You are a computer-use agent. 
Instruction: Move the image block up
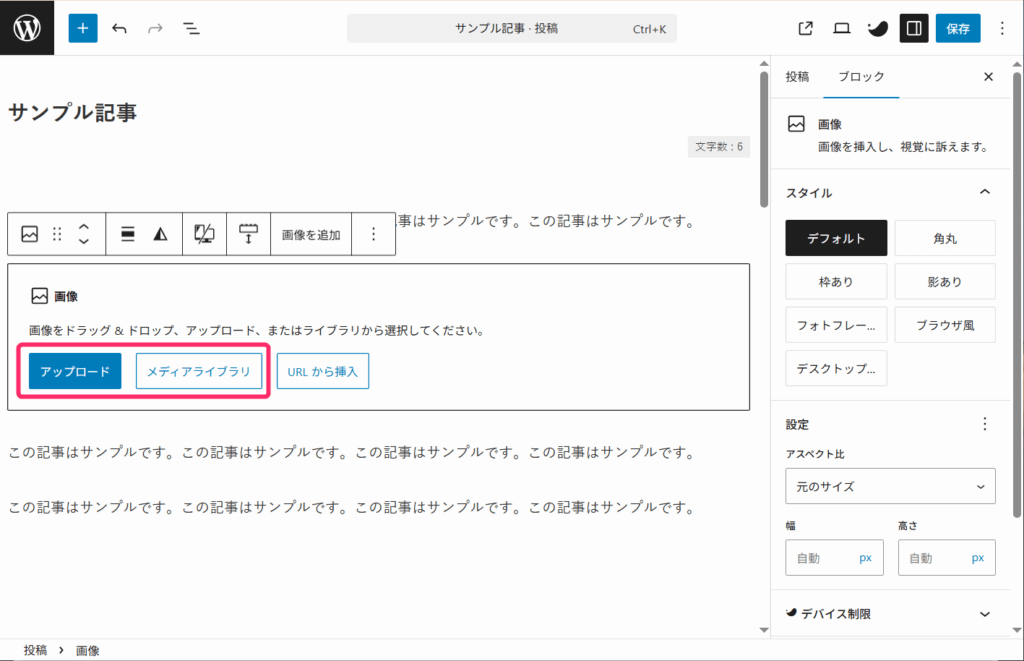pos(84,227)
